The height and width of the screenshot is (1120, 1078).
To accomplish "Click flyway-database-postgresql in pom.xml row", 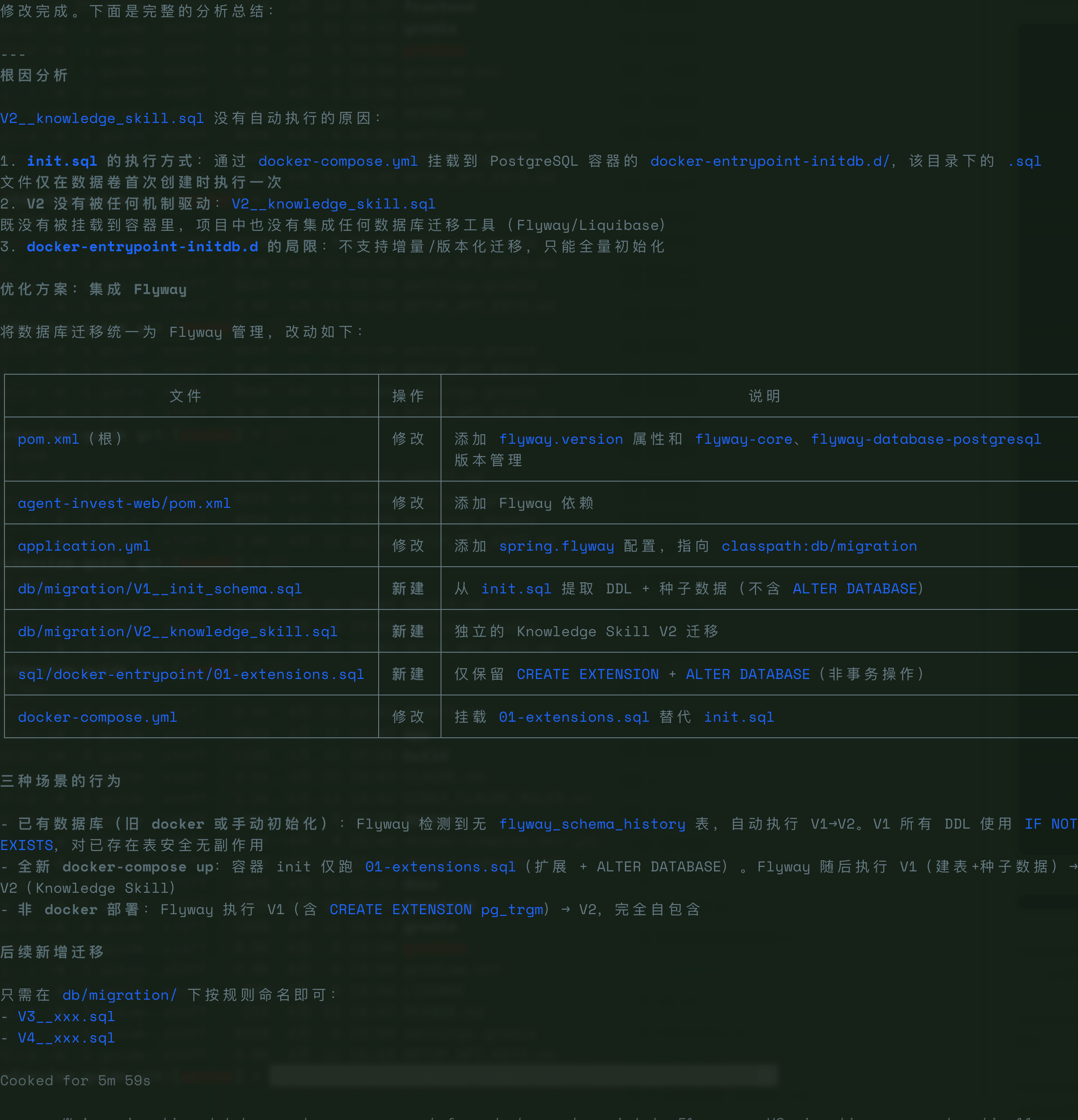I will pyautogui.click(x=926, y=439).
